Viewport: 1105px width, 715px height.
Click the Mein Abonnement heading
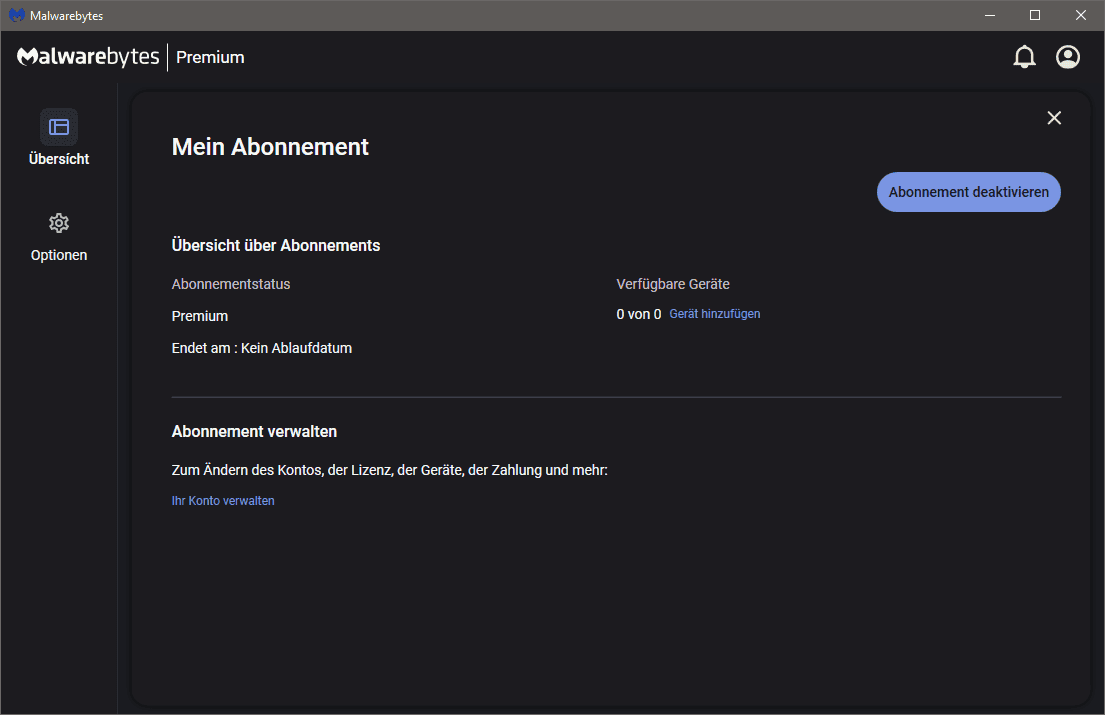pyautogui.click(x=270, y=147)
